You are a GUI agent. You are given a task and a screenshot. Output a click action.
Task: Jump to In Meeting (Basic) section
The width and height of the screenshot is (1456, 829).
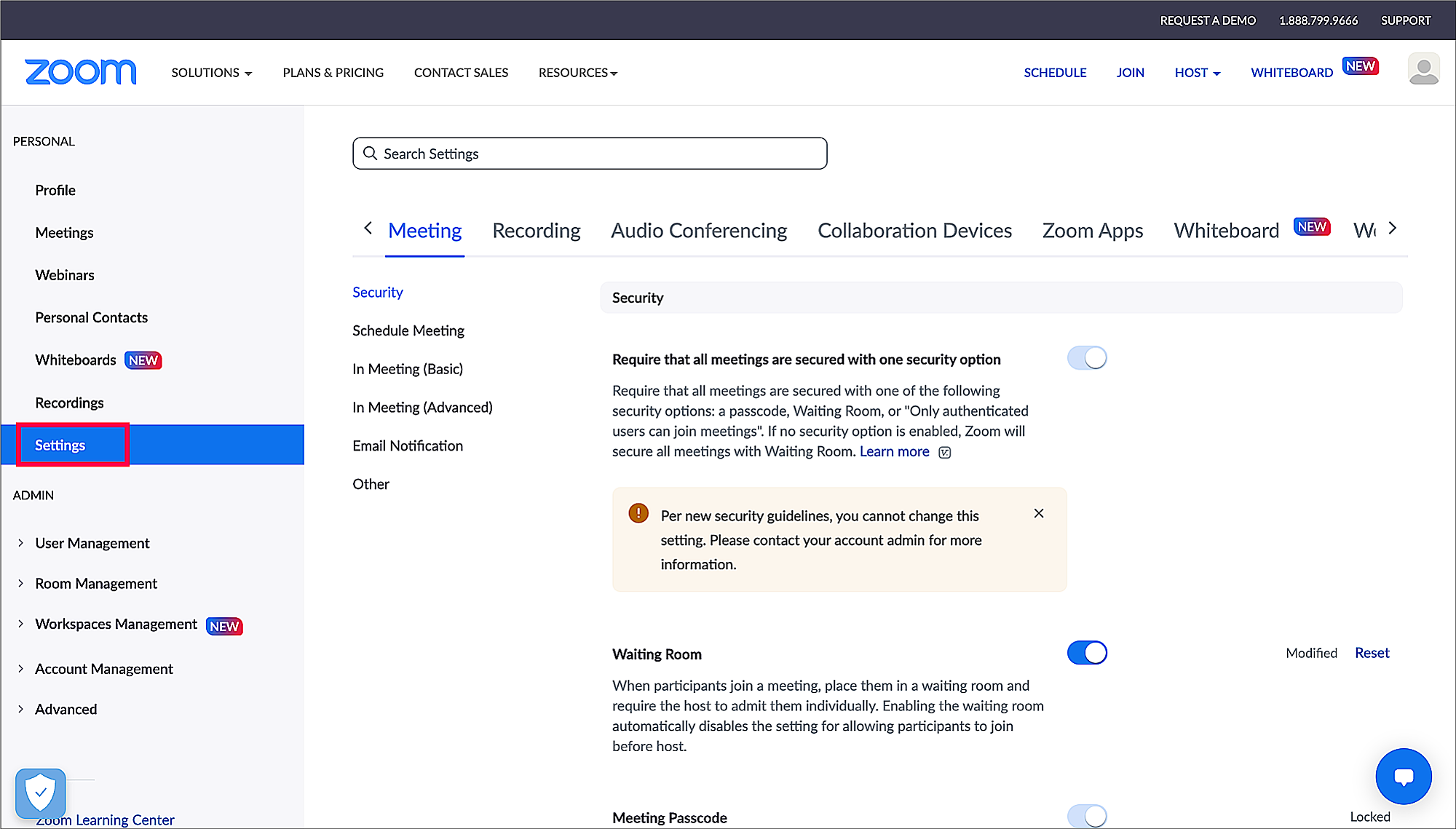[408, 369]
